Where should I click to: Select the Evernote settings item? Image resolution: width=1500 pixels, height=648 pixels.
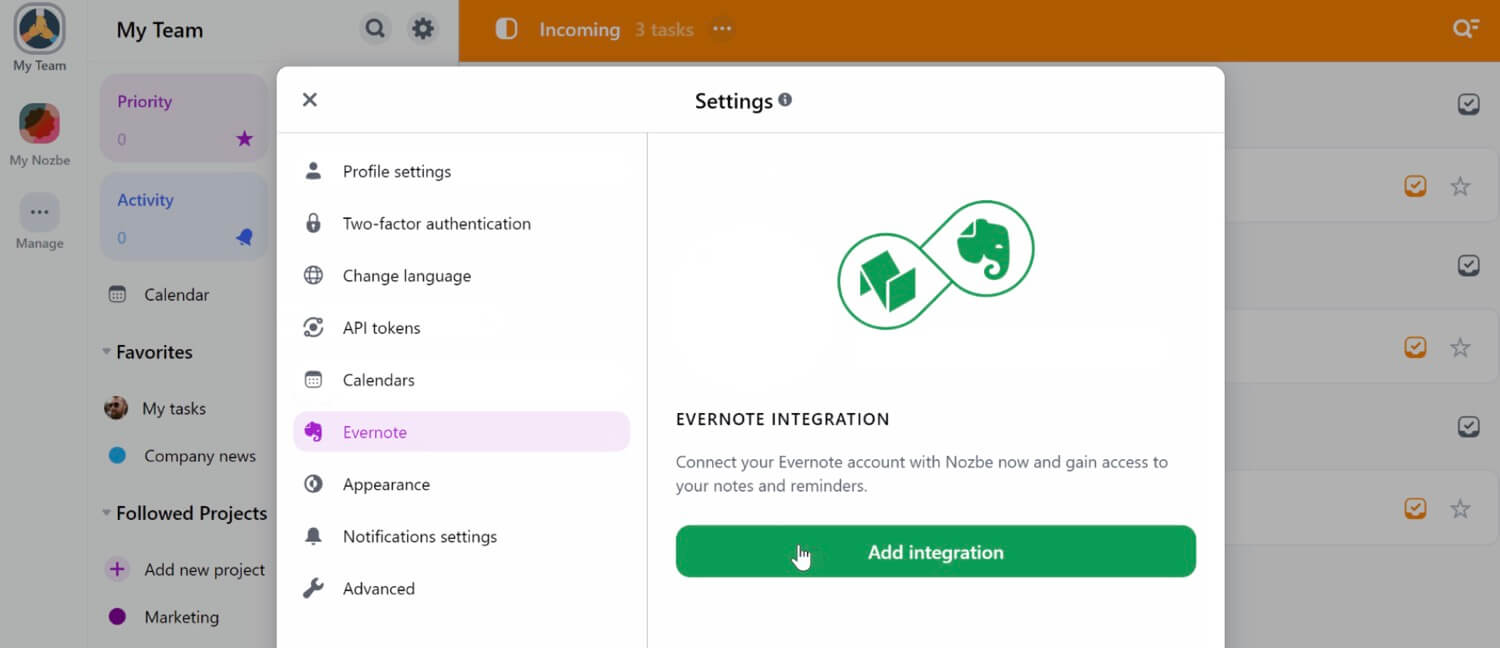point(461,432)
